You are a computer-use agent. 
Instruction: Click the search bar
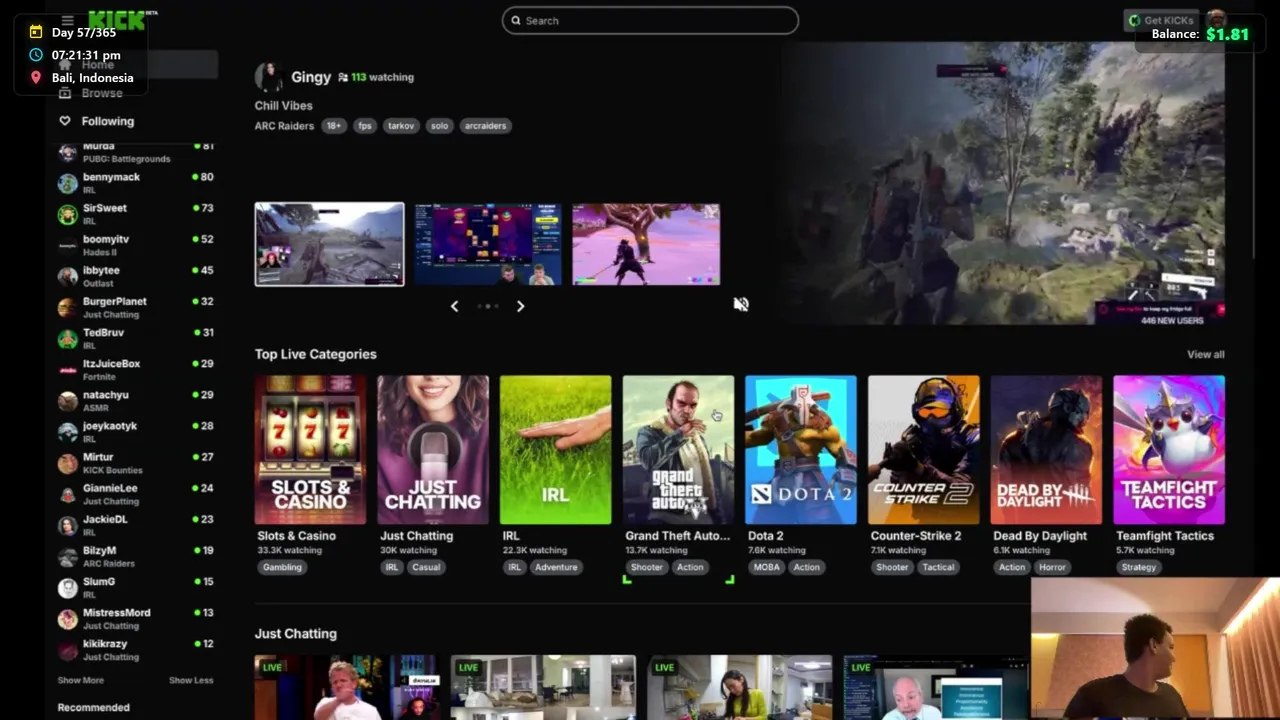(650, 20)
